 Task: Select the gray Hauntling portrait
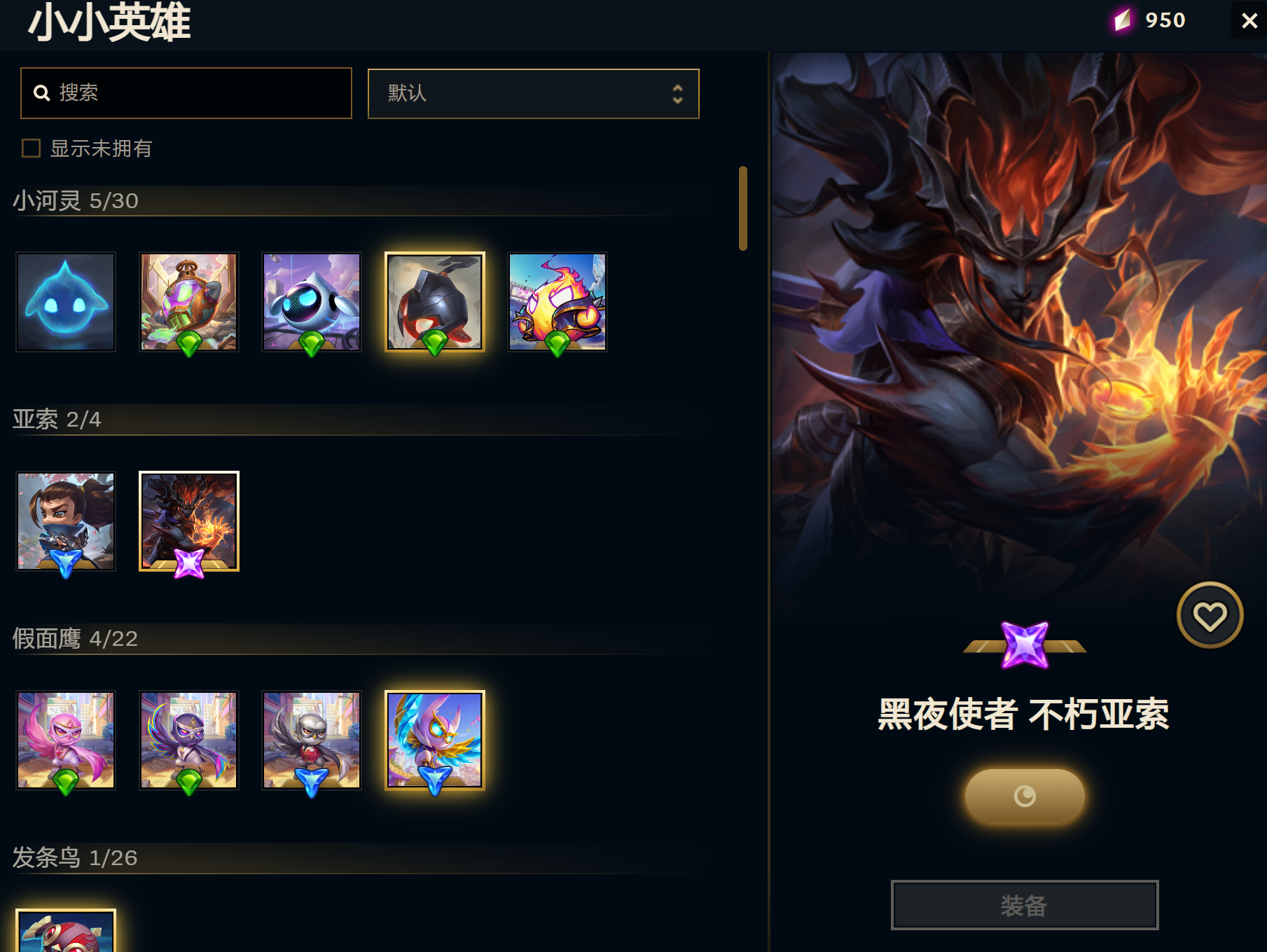pos(312,740)
